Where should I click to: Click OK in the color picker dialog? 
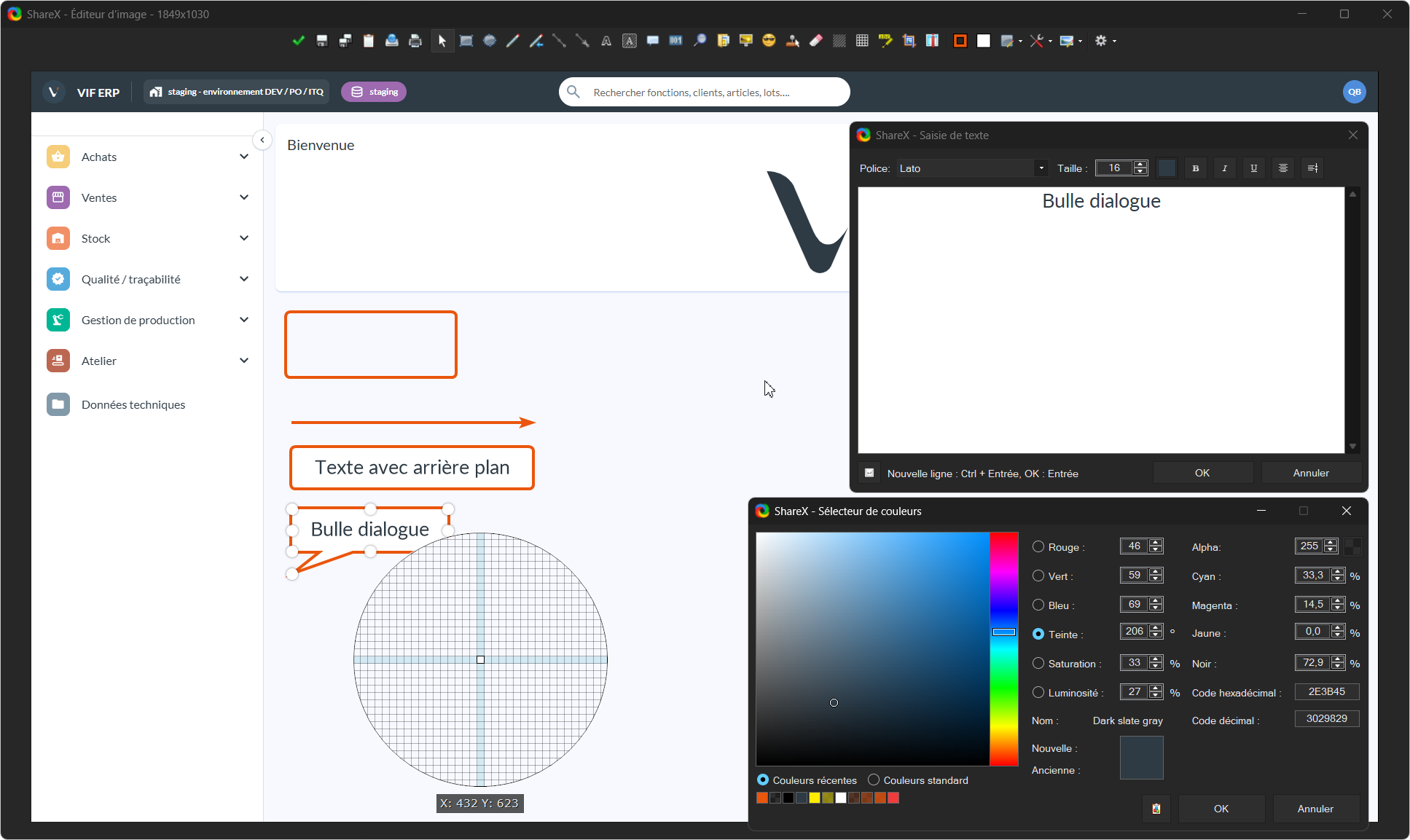(1221, 809)
